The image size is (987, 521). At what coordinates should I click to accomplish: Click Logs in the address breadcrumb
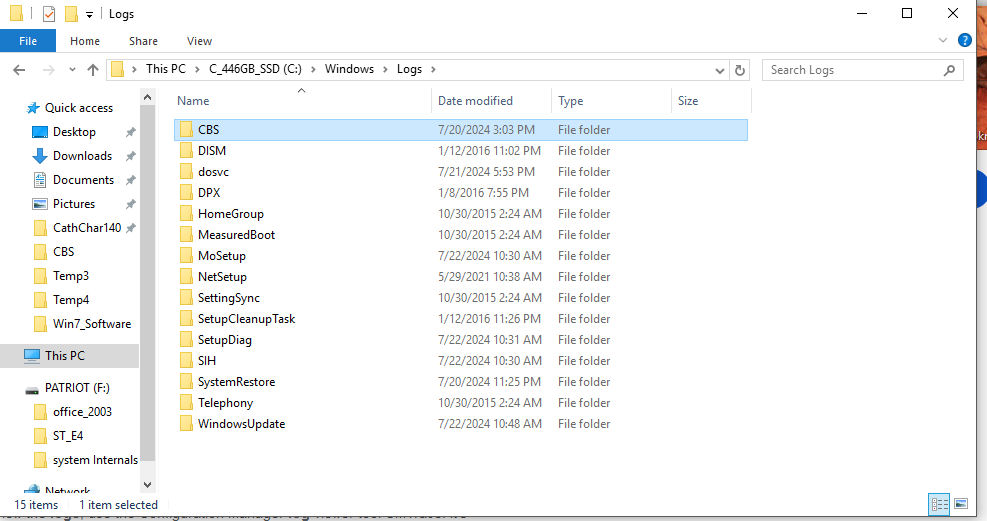pos(409,69)
